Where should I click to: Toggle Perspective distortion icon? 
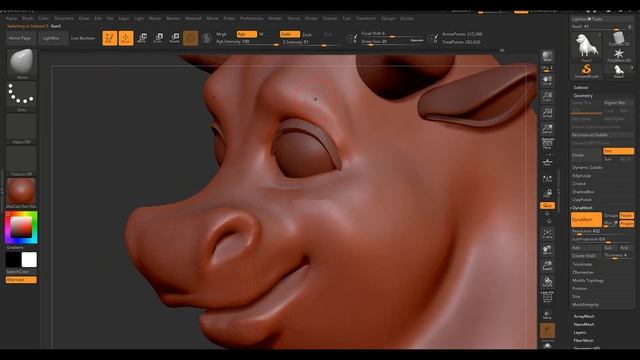[x=547, y=144]
